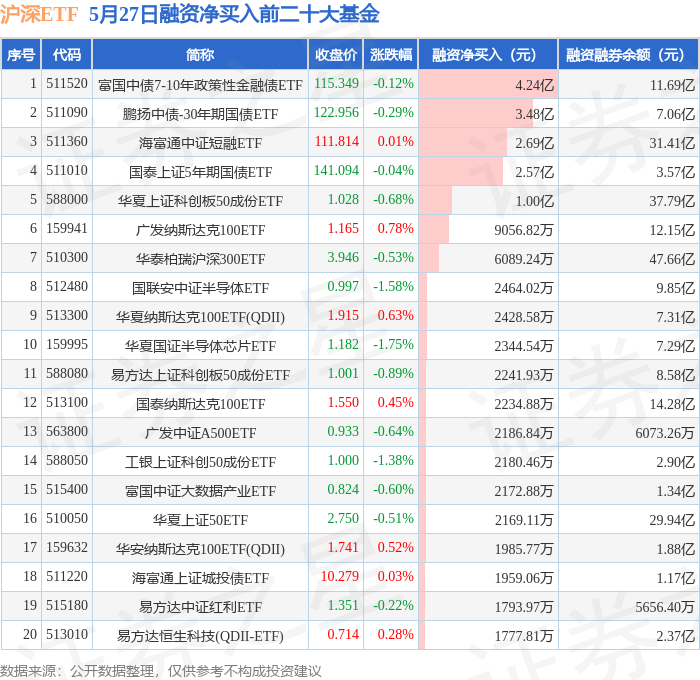This screenshot has width=700, height=680.
Task: Select 海富通中证短融ETF name
Action: (200, 143)
